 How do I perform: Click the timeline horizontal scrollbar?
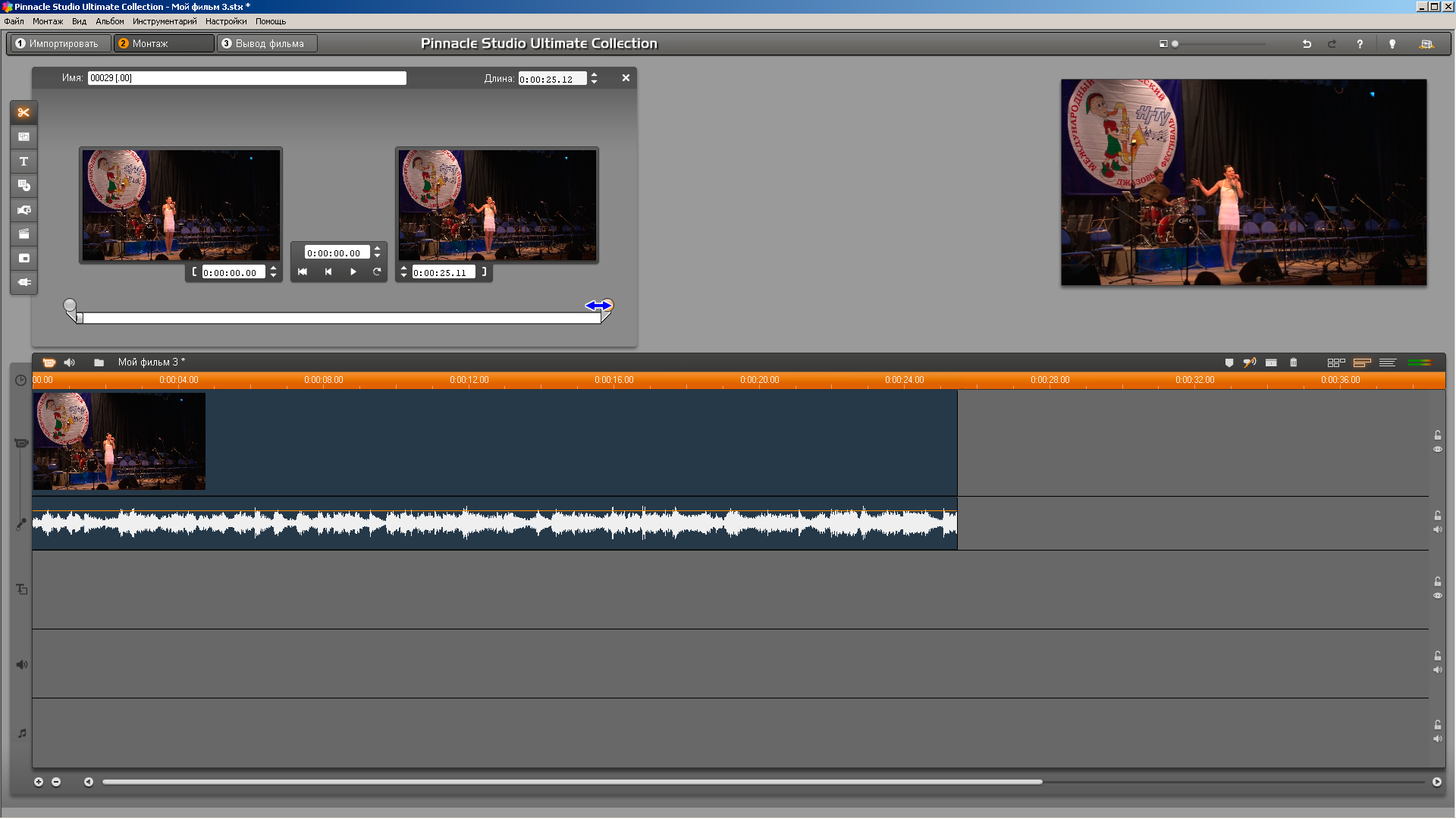[x=573, y=782]
